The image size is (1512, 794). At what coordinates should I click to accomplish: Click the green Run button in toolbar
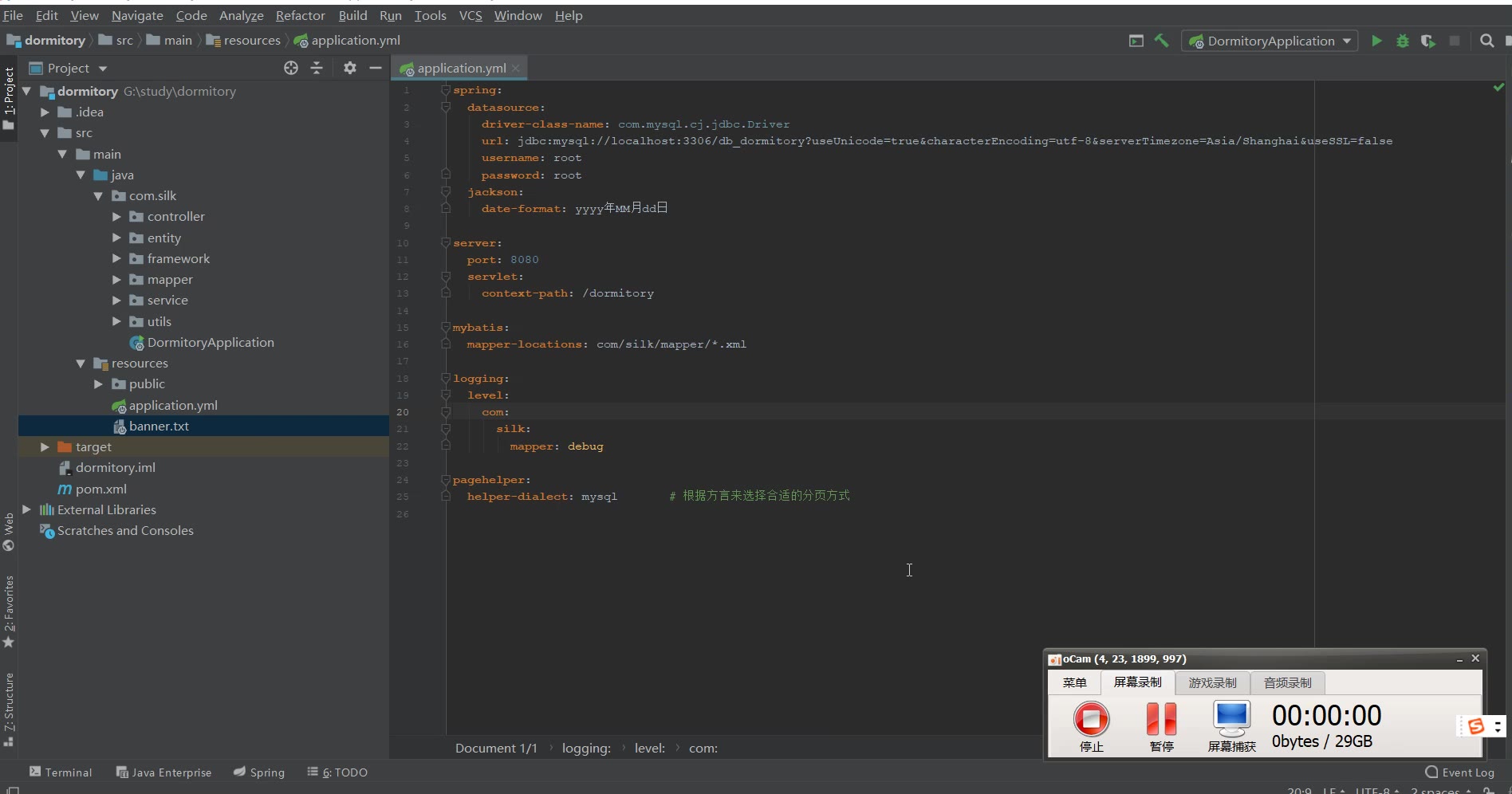pyautogui.click(x=1376, y=41)
